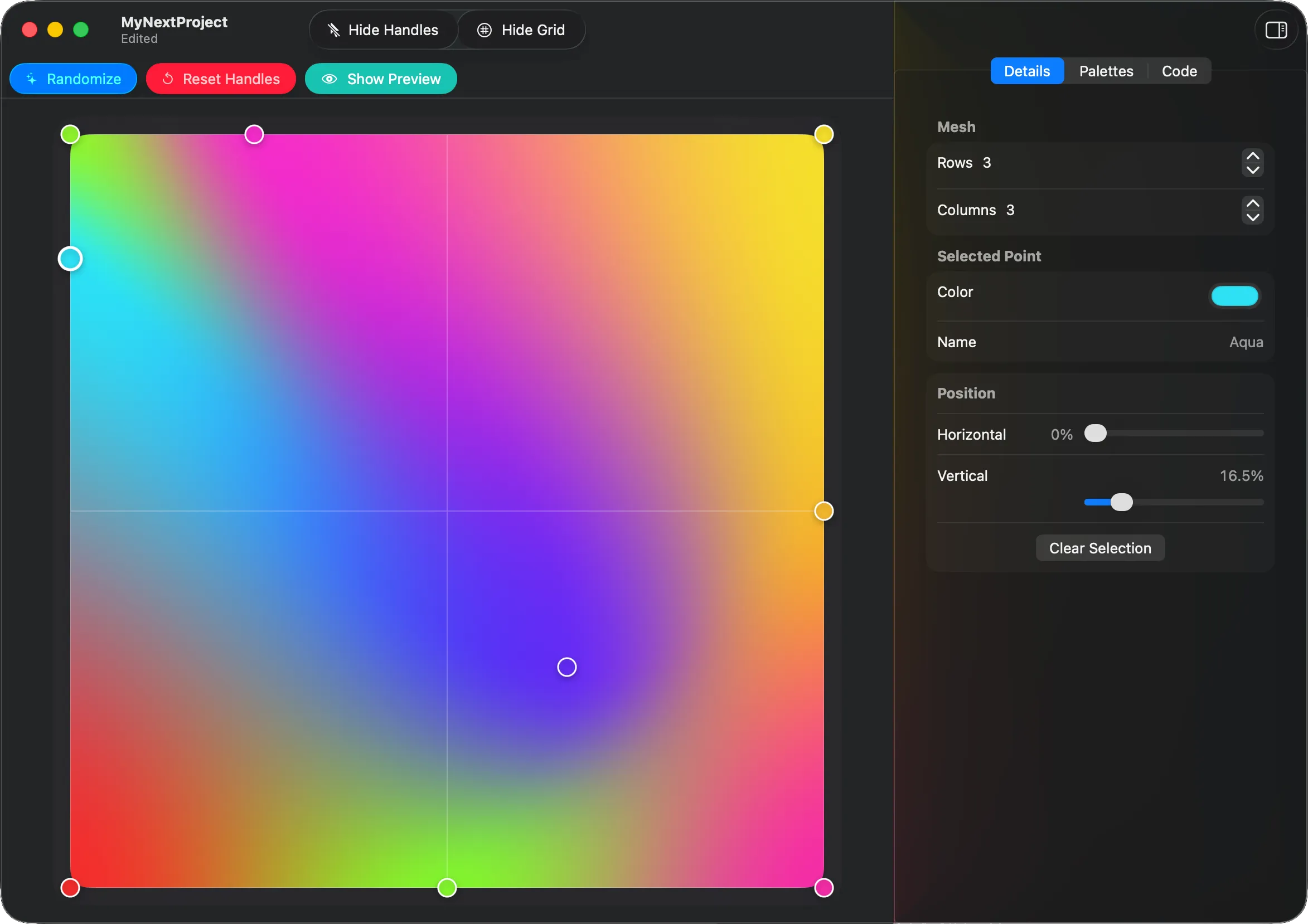Enable Show Preview
This screenshot has width=1308, height=924.
pos(381,79)
